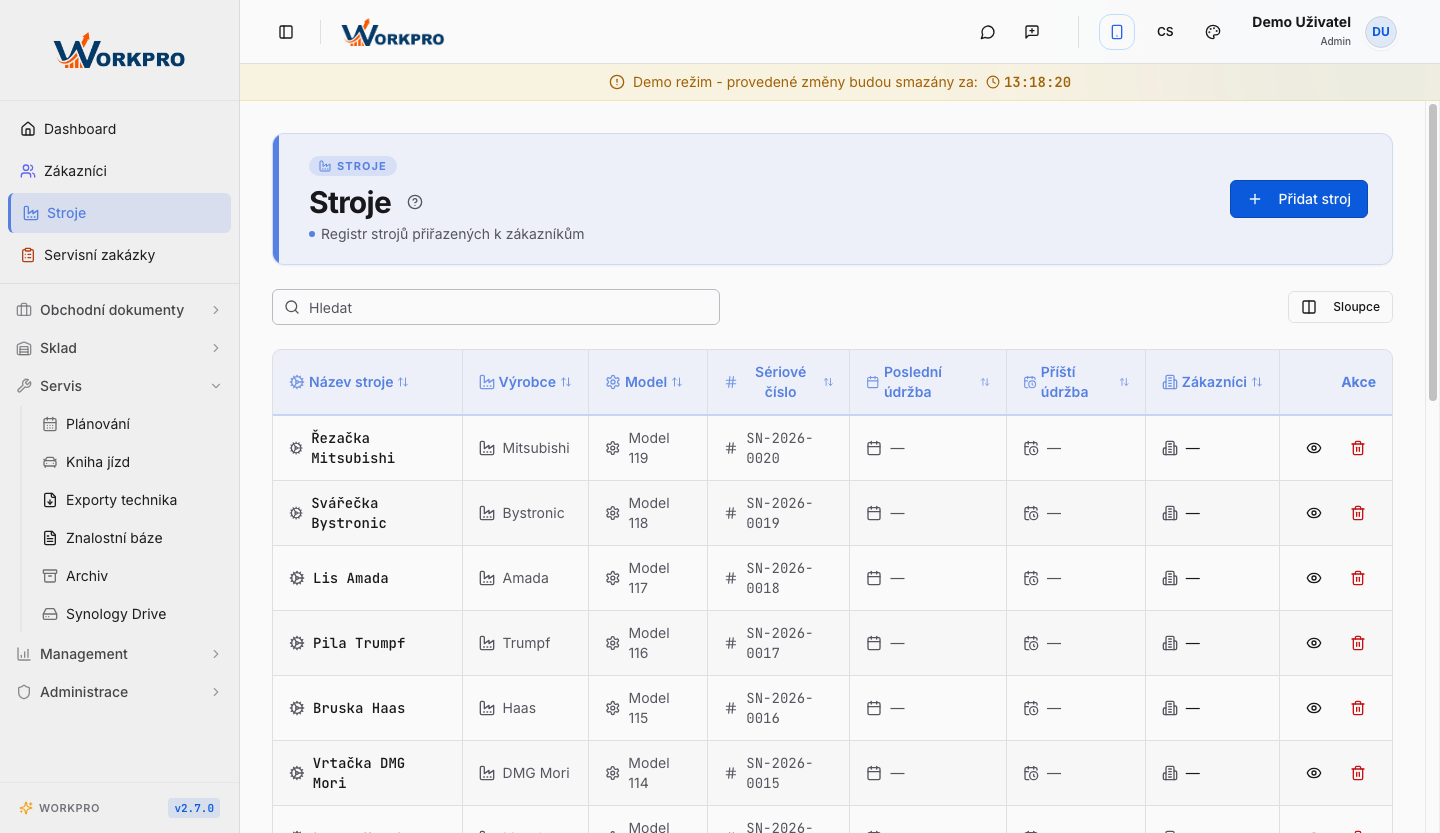Delete Vrtačka DMG Mori with trash icon

click(1358, 773)
